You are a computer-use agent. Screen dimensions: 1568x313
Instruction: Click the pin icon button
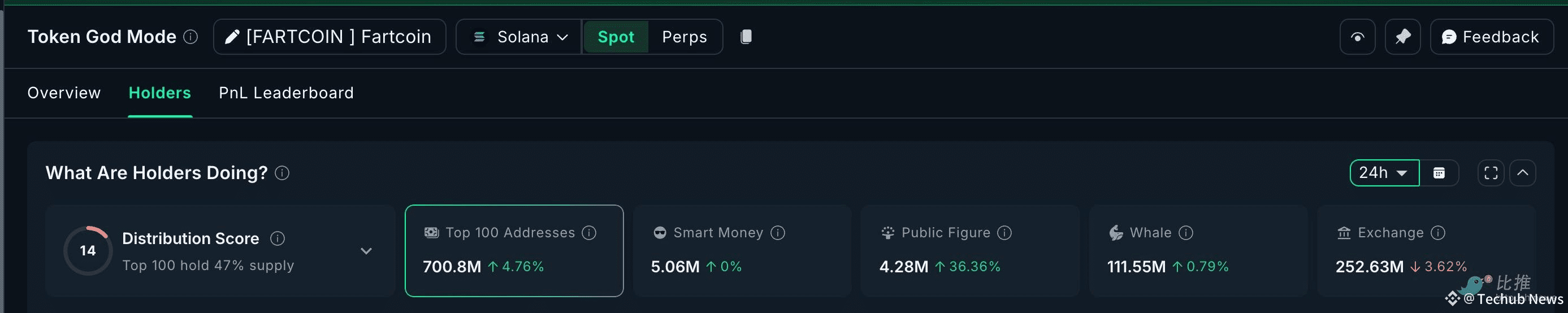click(x=1402, y=37)
